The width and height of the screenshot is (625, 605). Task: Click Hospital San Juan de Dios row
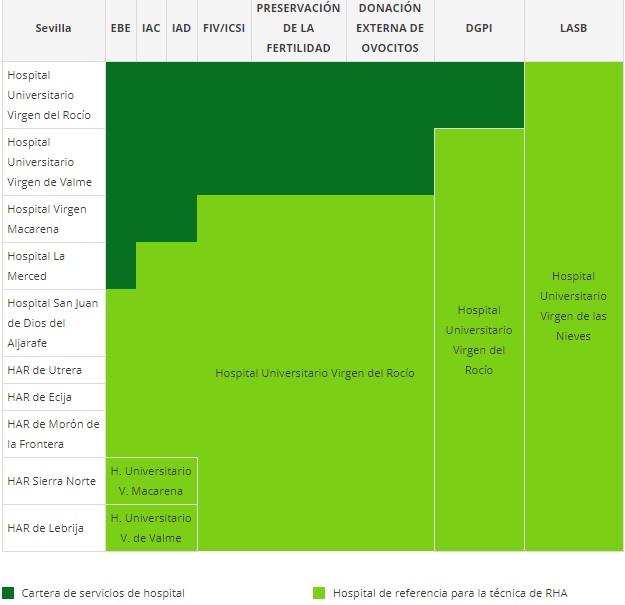pyautogui.click(x=53, y=323)
